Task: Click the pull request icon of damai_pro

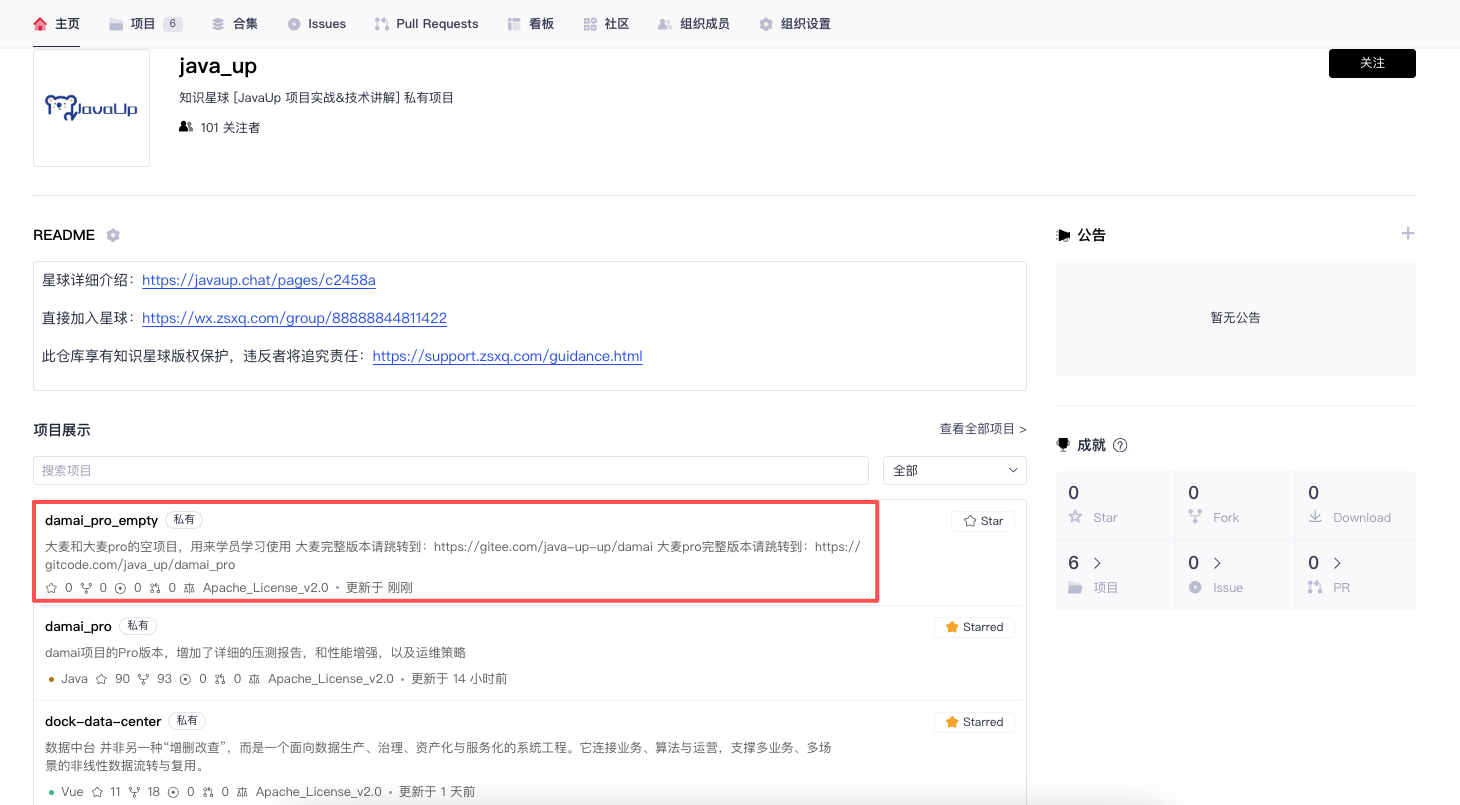Action: pyautogui.click(x=220, y=679)
